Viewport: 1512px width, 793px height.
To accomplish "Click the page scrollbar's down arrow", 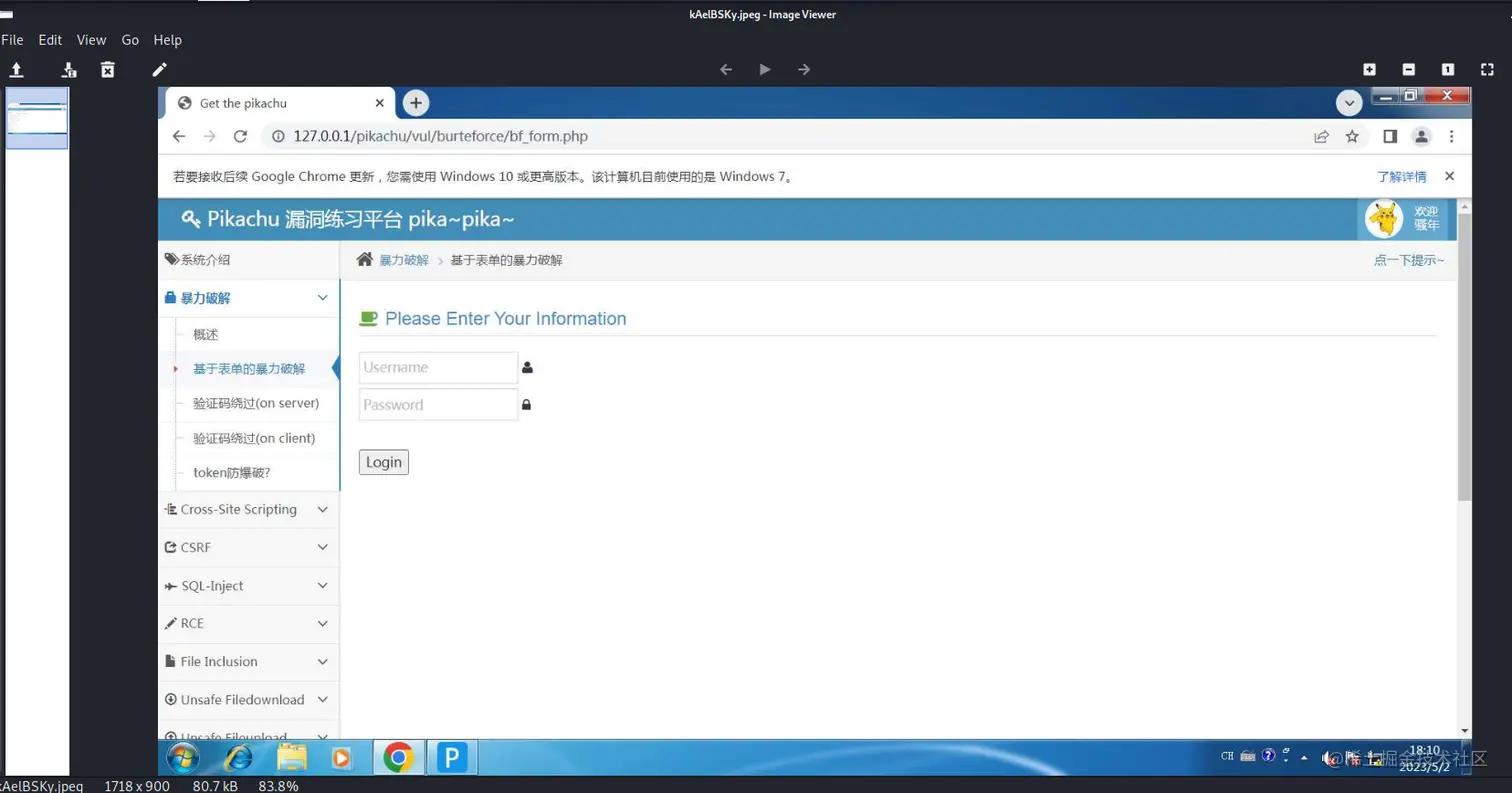I will (1465, 732).
